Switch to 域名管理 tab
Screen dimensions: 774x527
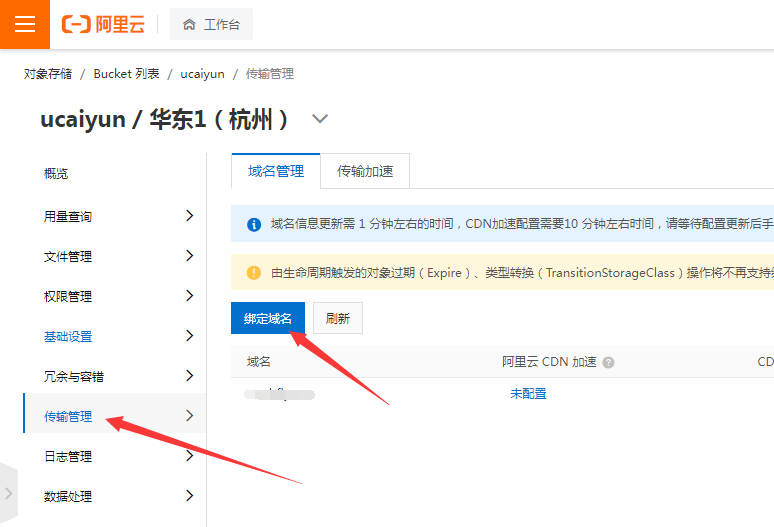[276, 171]
